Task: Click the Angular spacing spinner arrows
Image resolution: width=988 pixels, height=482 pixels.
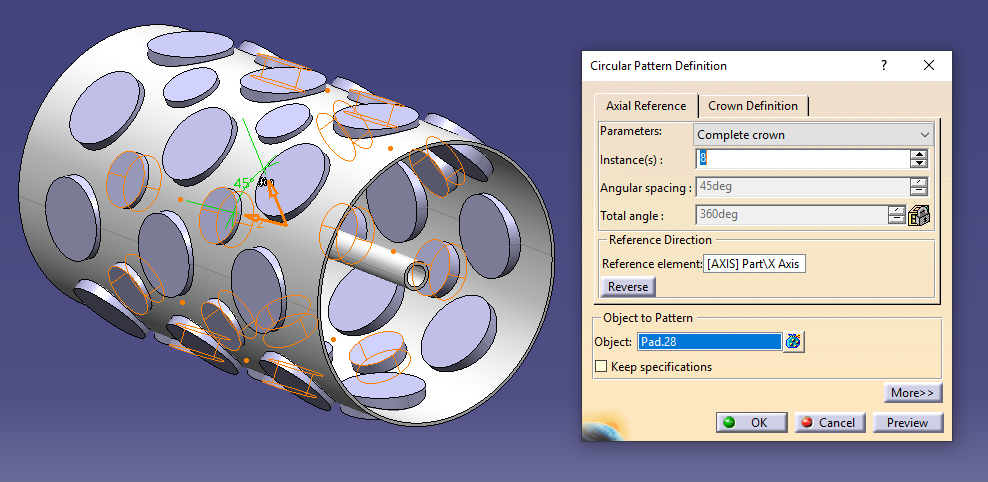Action: click(x=919, y=186)
